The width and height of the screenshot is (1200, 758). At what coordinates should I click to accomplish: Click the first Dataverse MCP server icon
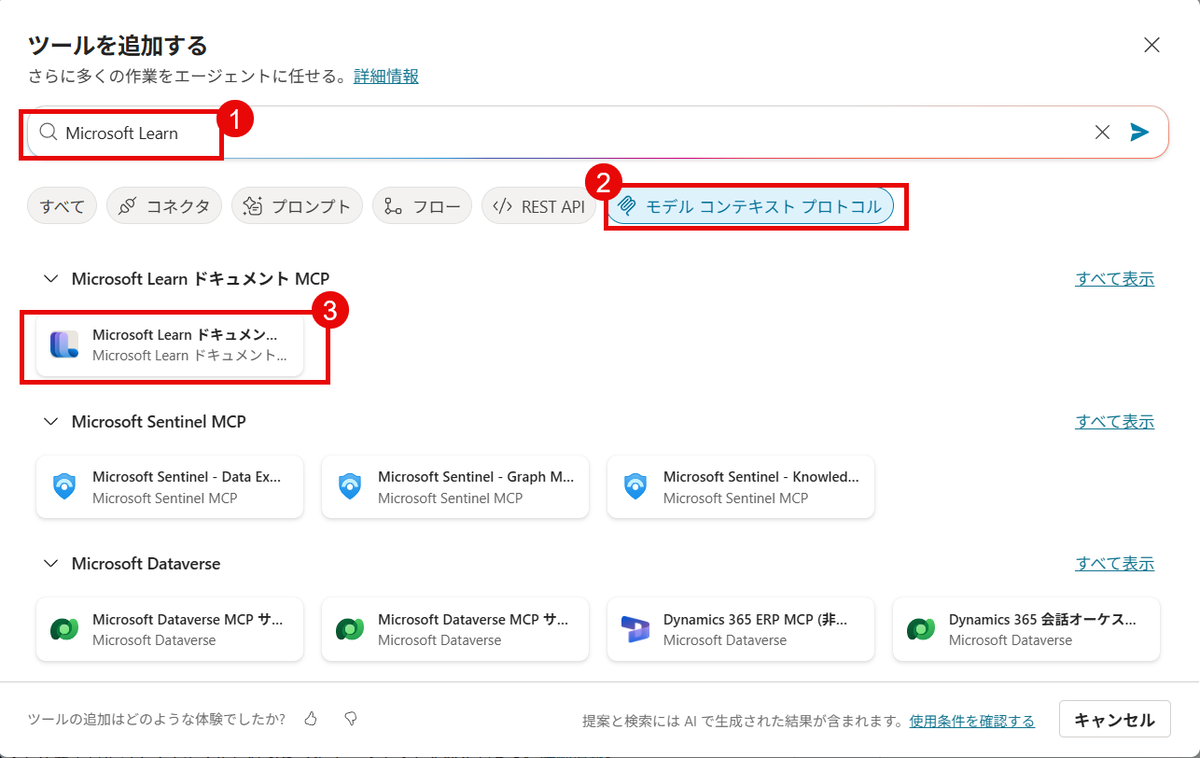[x=64, y=629]
